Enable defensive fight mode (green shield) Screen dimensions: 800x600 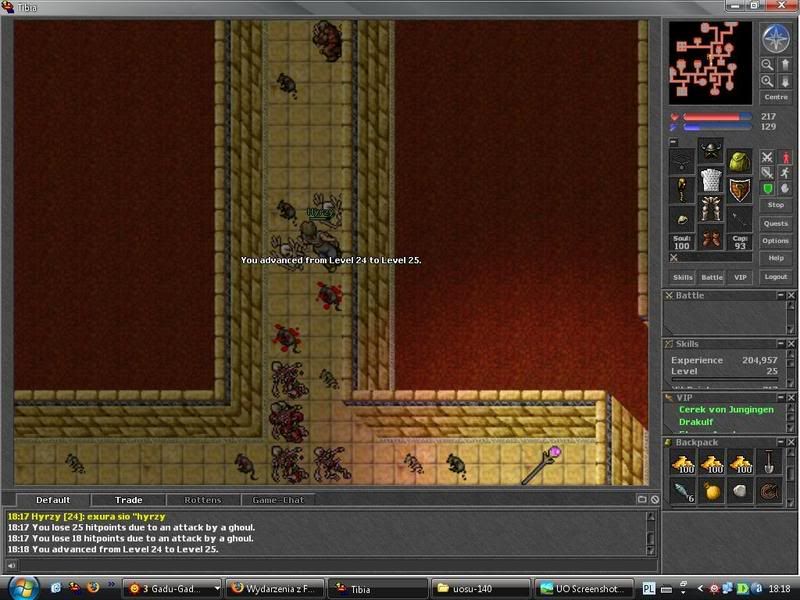[x=767, y=189]
